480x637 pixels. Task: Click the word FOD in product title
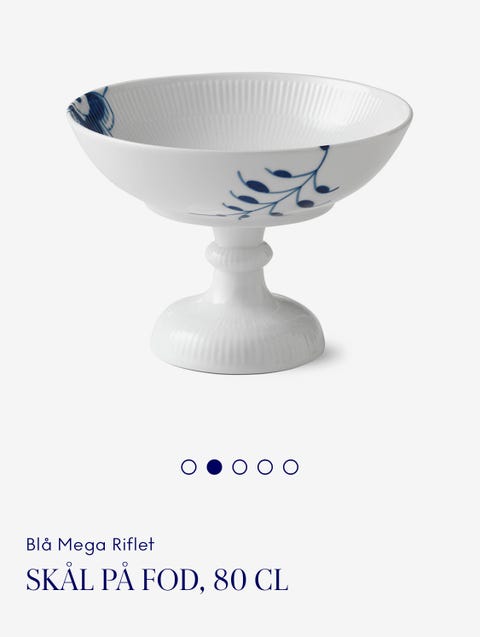tap(171, 580)
